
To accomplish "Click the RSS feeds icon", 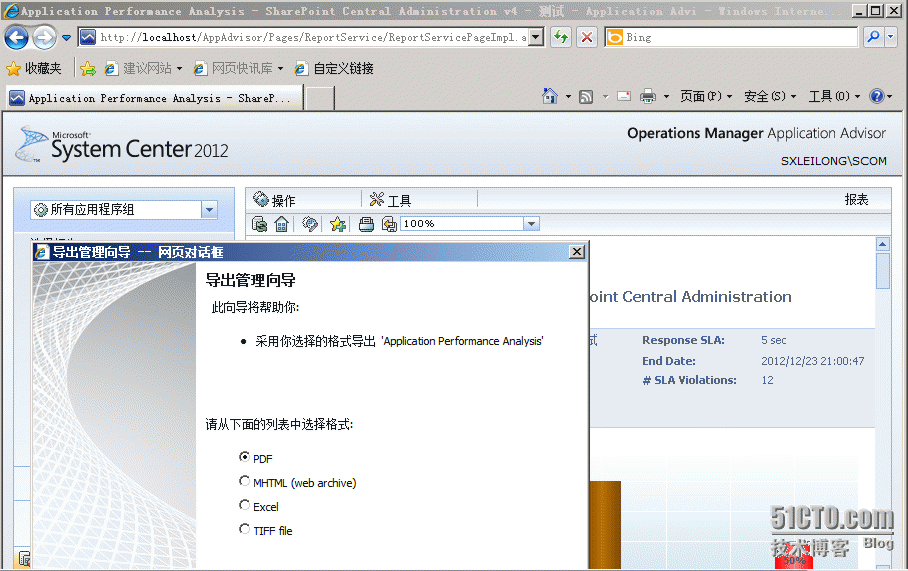I will 586,97.
